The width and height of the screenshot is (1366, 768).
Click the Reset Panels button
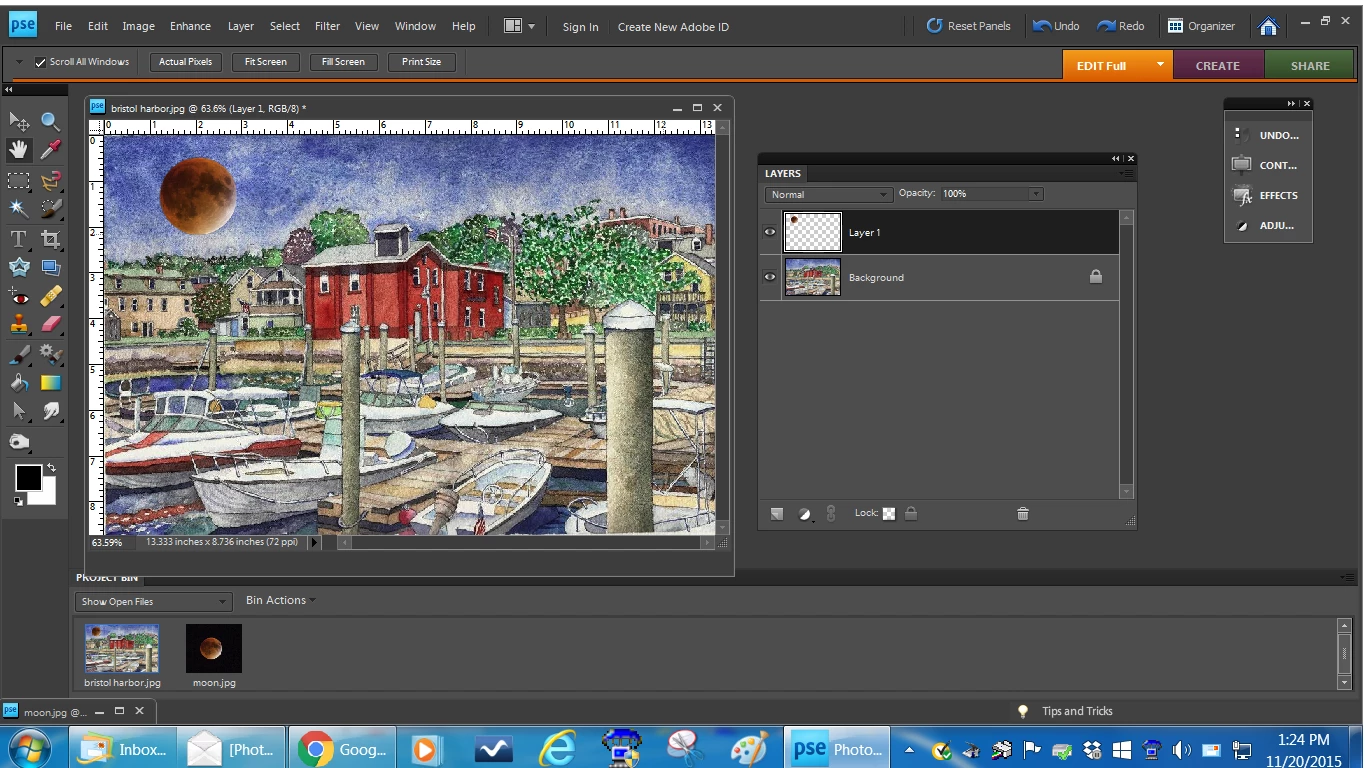(x=968, y=26)
